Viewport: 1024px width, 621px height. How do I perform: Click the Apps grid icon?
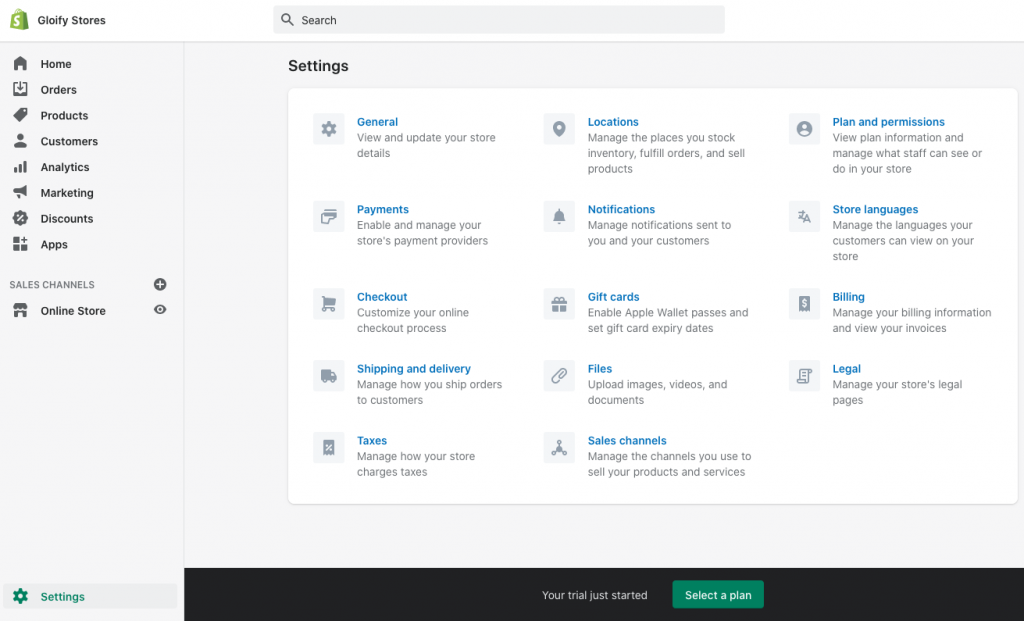pyautogui.click(x=20, y=244)
